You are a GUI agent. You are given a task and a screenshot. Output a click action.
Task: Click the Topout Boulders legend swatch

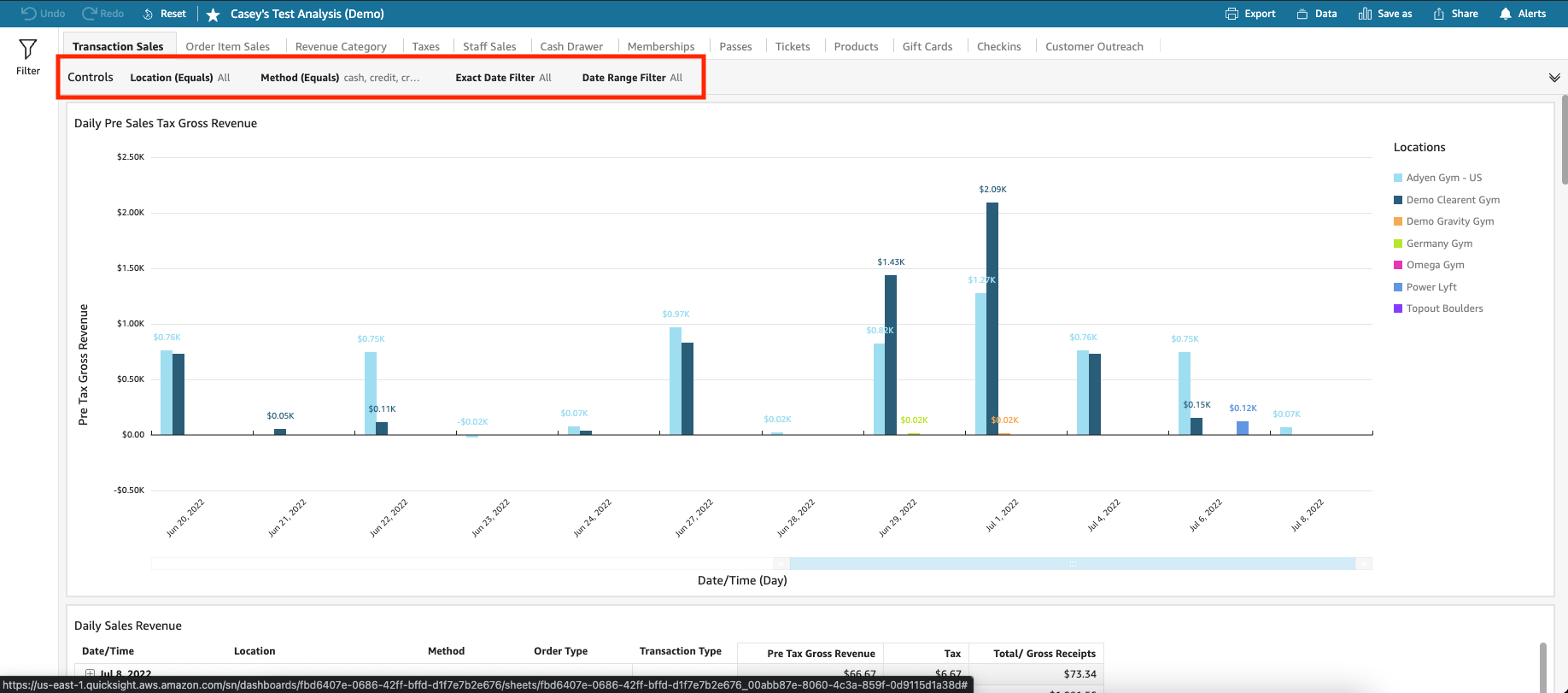tap(1398, 308)
